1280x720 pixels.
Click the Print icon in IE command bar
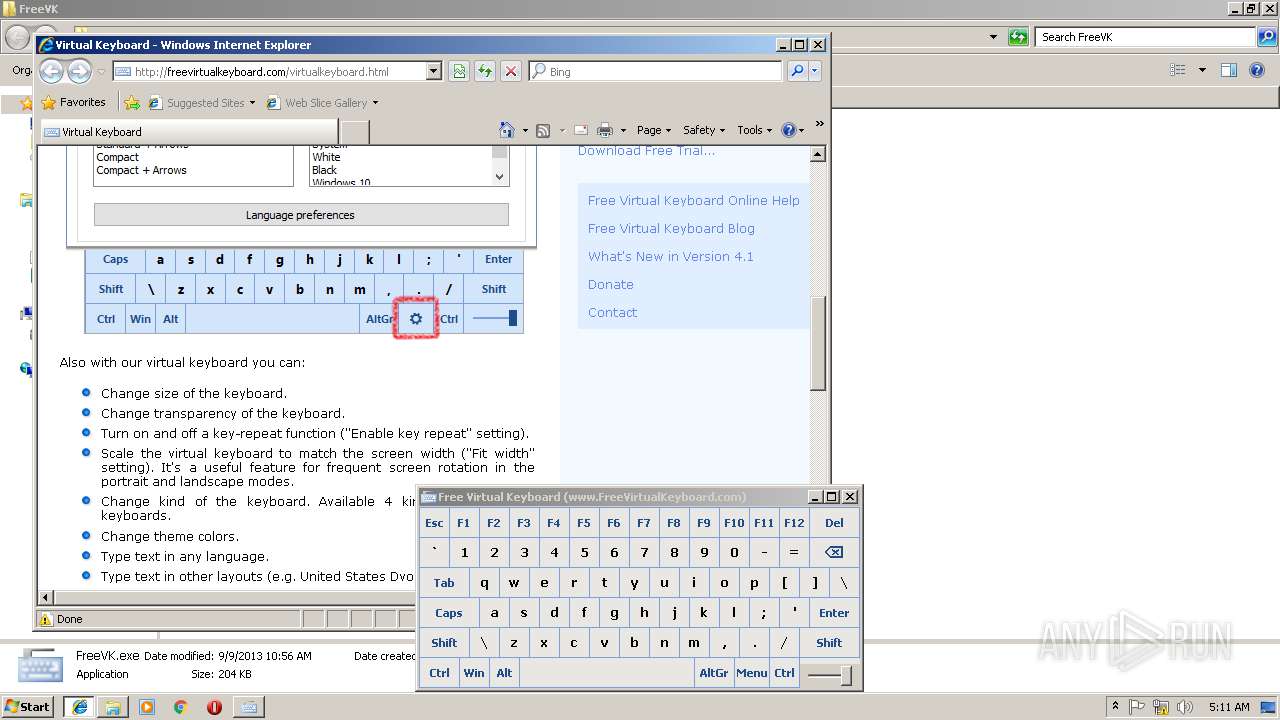[x=605, y=130]
